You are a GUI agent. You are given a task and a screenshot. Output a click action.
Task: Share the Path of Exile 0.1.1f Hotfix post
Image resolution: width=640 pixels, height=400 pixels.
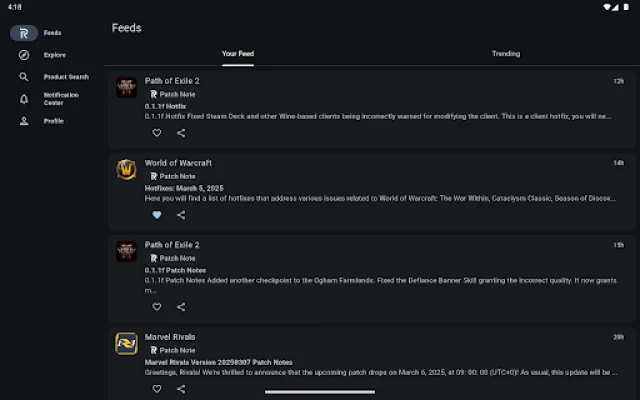[181, 132]
